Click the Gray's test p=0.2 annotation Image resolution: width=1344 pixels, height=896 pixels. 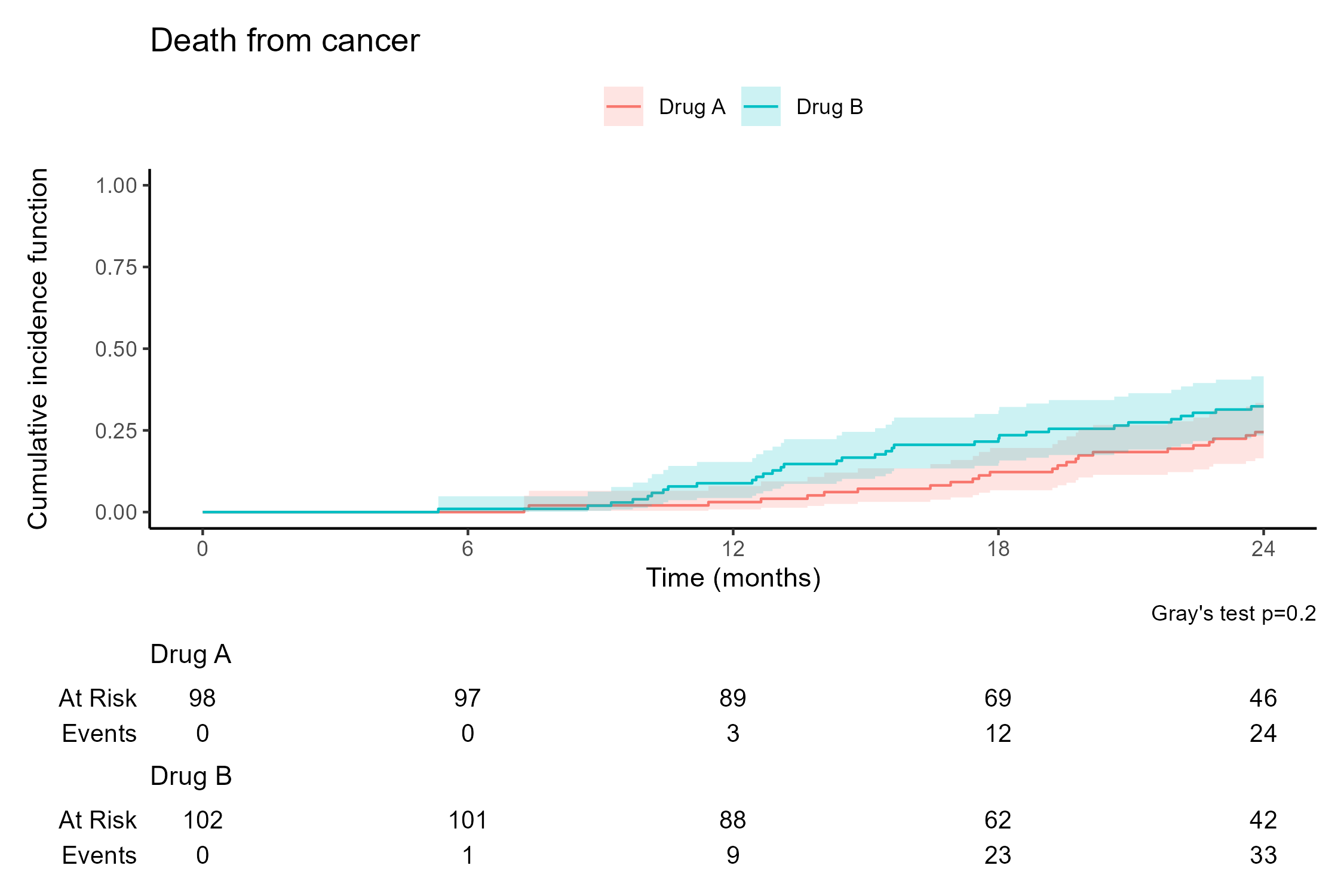coord(1233,613)
